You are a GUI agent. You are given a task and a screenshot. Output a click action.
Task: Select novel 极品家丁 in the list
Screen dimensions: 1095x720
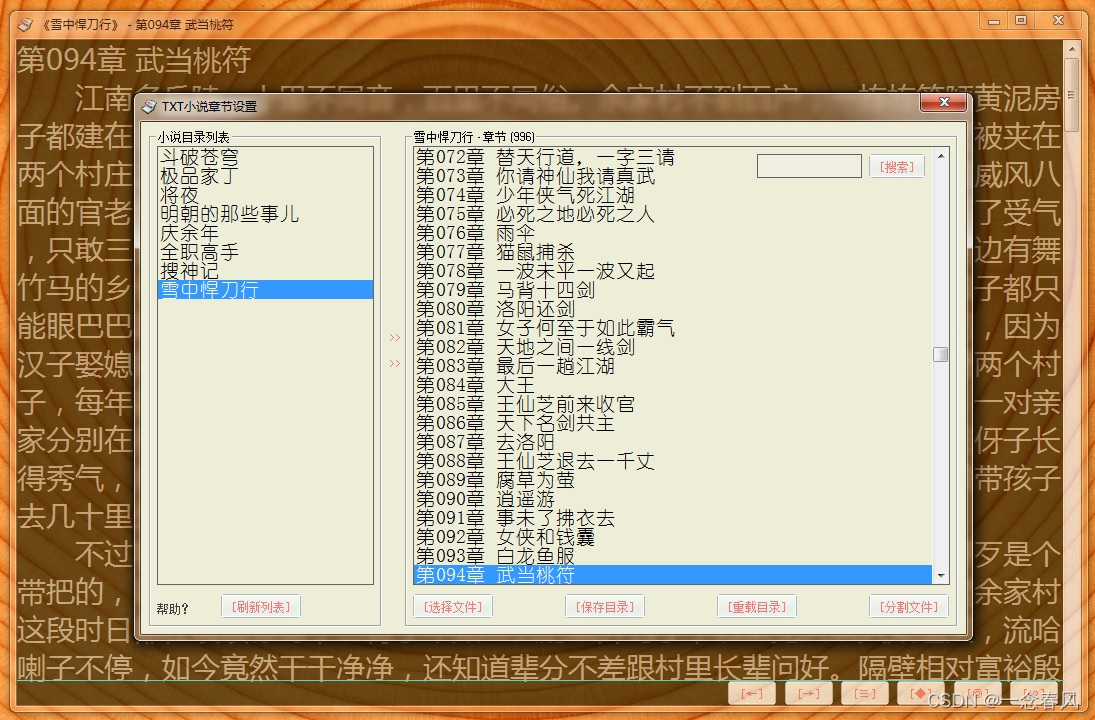pyautogui.click(x=265, y=176)
